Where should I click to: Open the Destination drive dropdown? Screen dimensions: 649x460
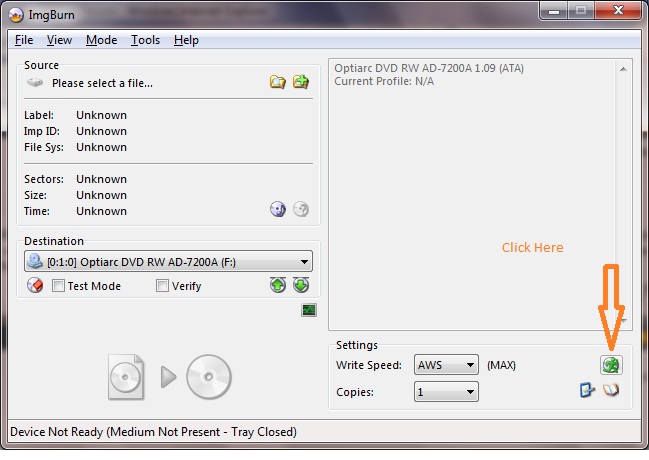168,262
